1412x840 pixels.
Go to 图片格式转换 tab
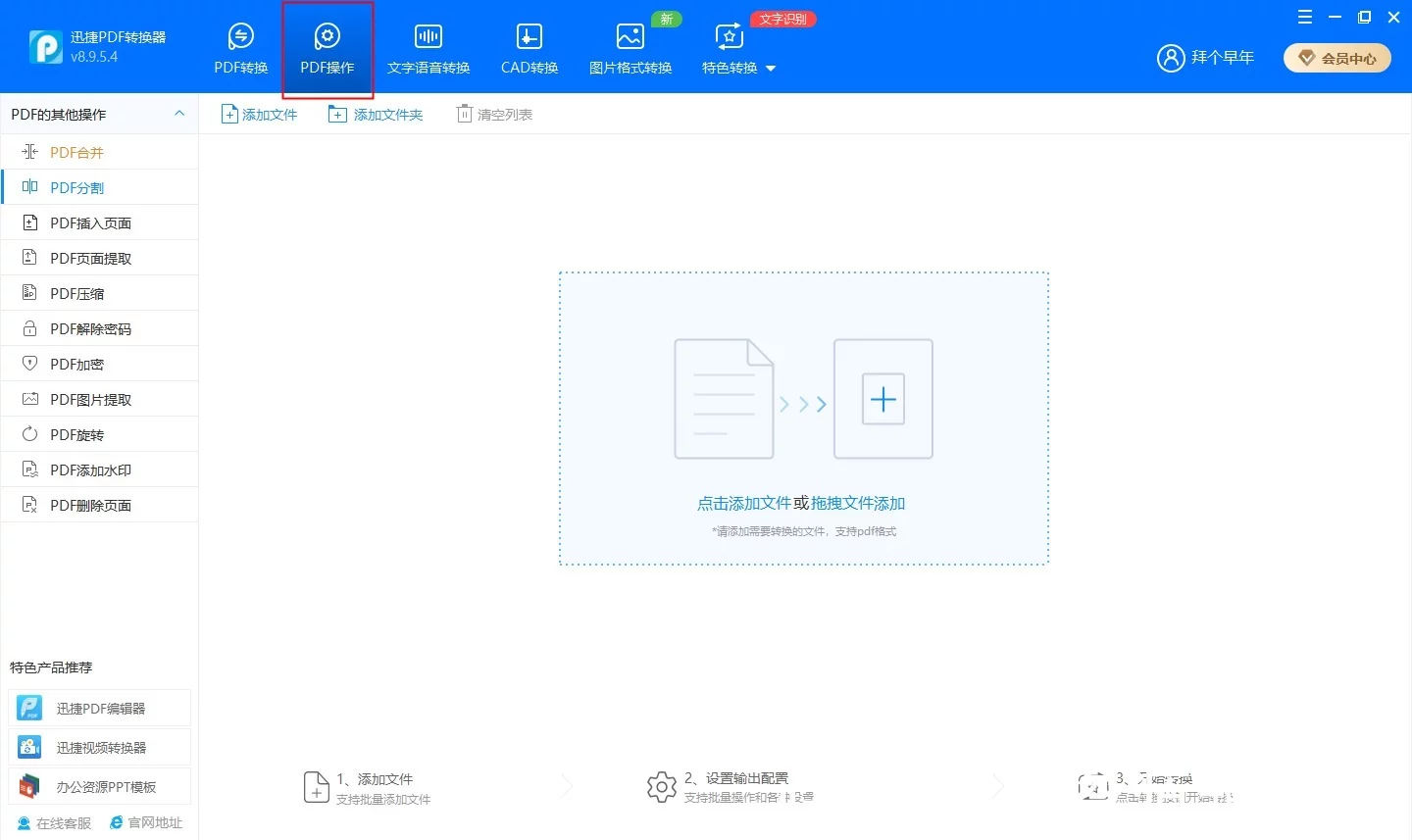click(630, 49)
